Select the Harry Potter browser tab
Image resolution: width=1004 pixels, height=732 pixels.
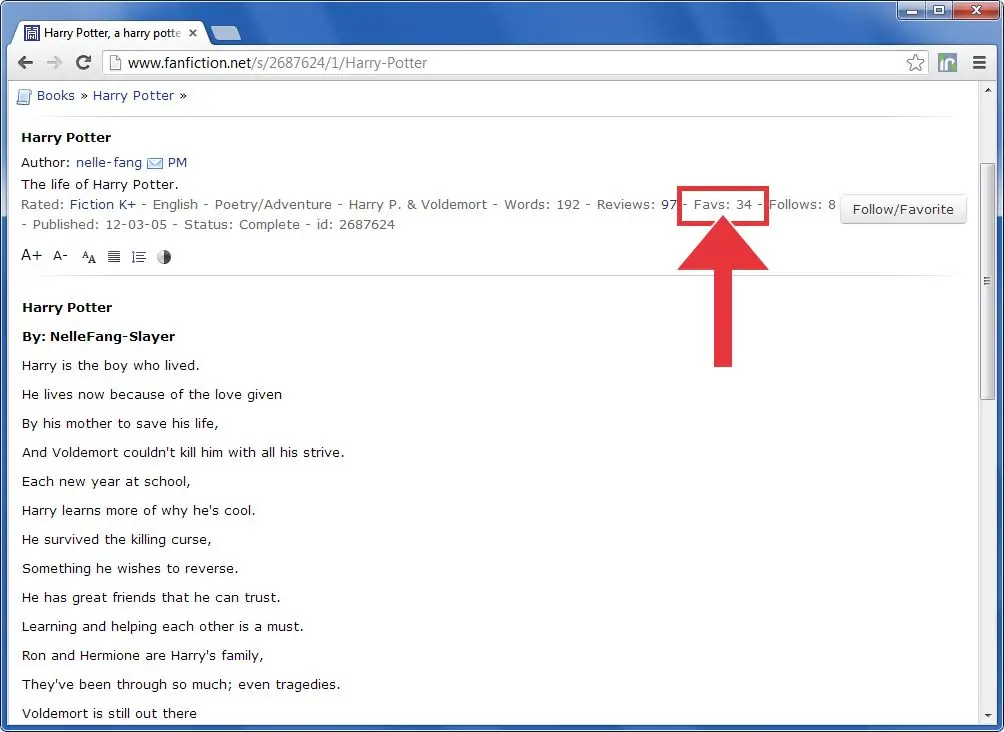click(x=110, y=33)
